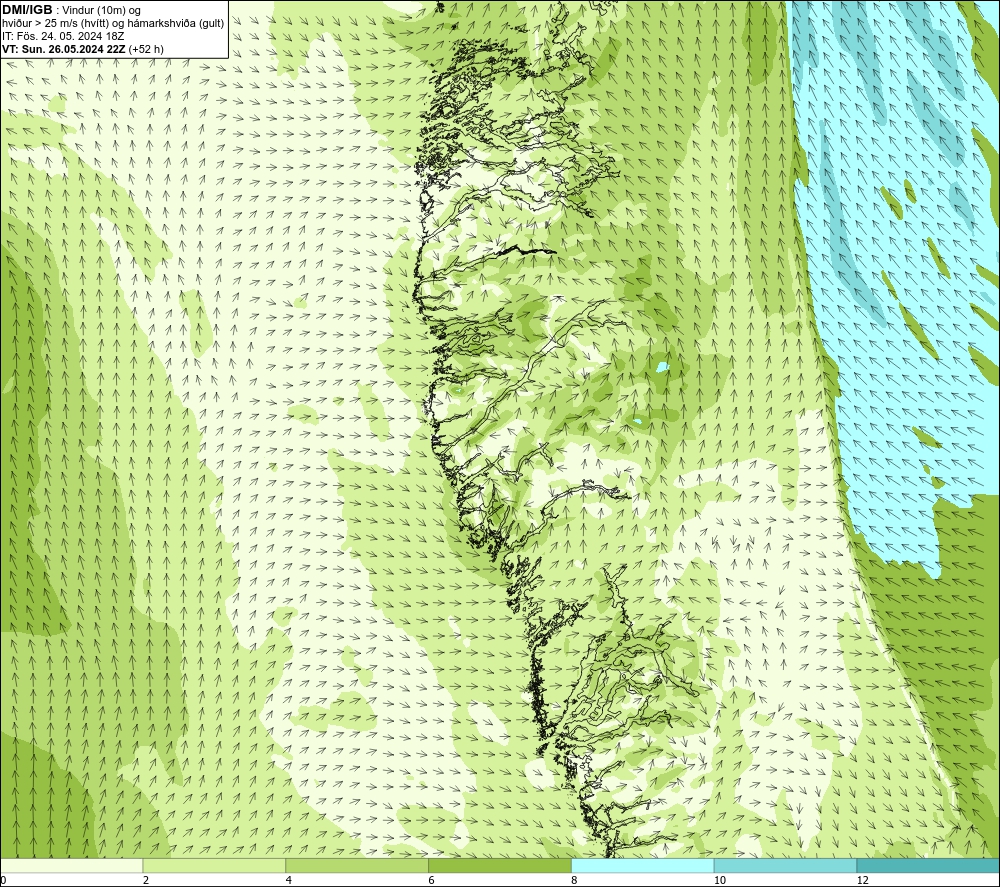Screen dimensions: 1000x887
Task: Click the '0' legend scale label
Action: tap(4, 880)
